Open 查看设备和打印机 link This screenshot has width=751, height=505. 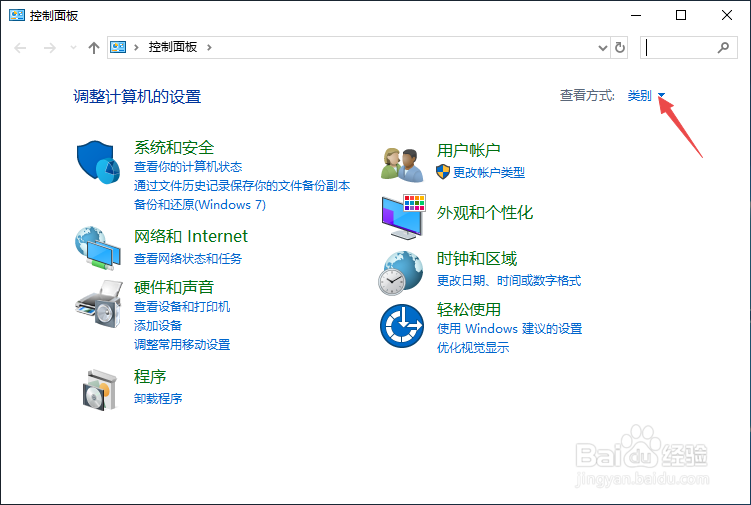pos(182,307)
